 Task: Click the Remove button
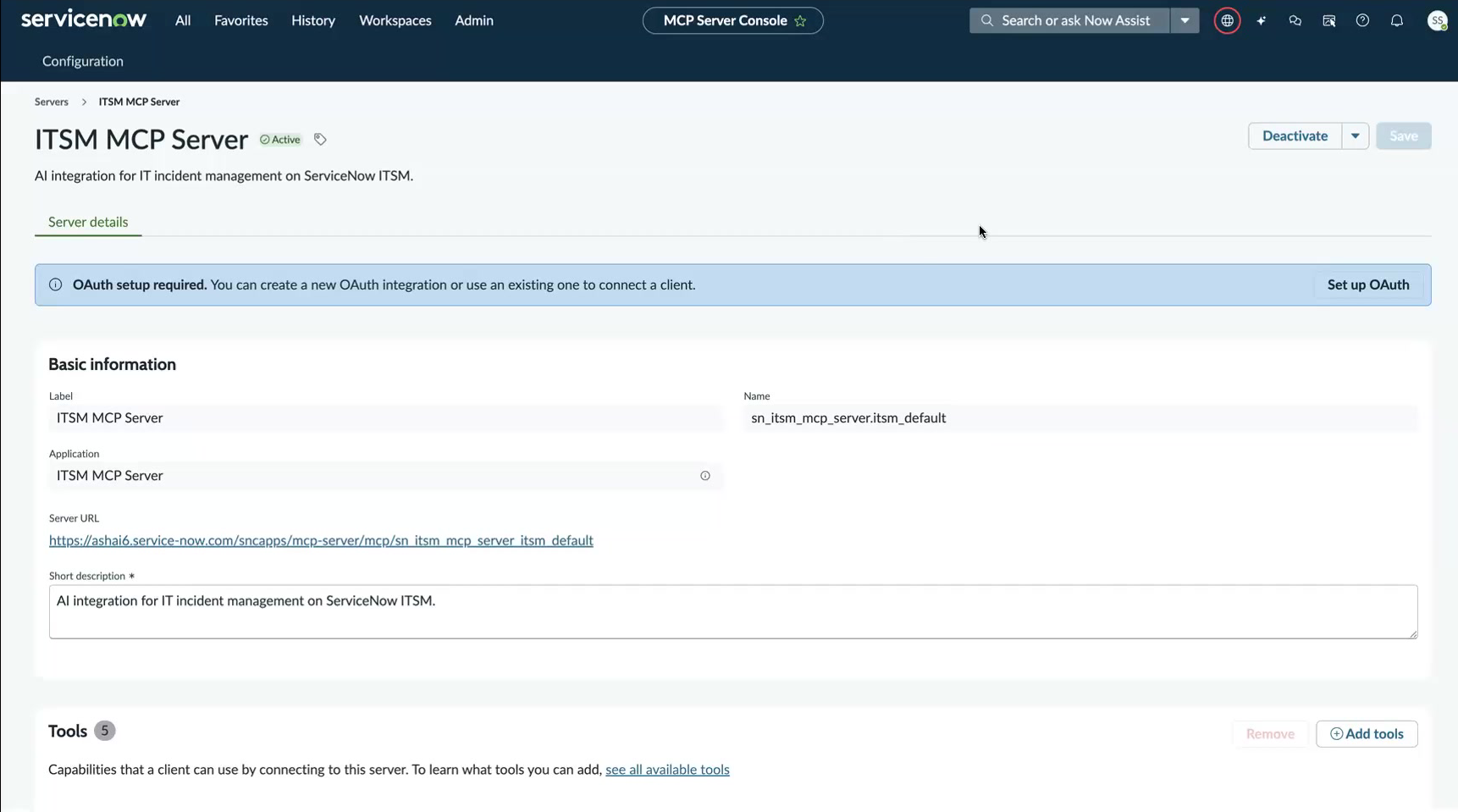tap(1270, 734)
